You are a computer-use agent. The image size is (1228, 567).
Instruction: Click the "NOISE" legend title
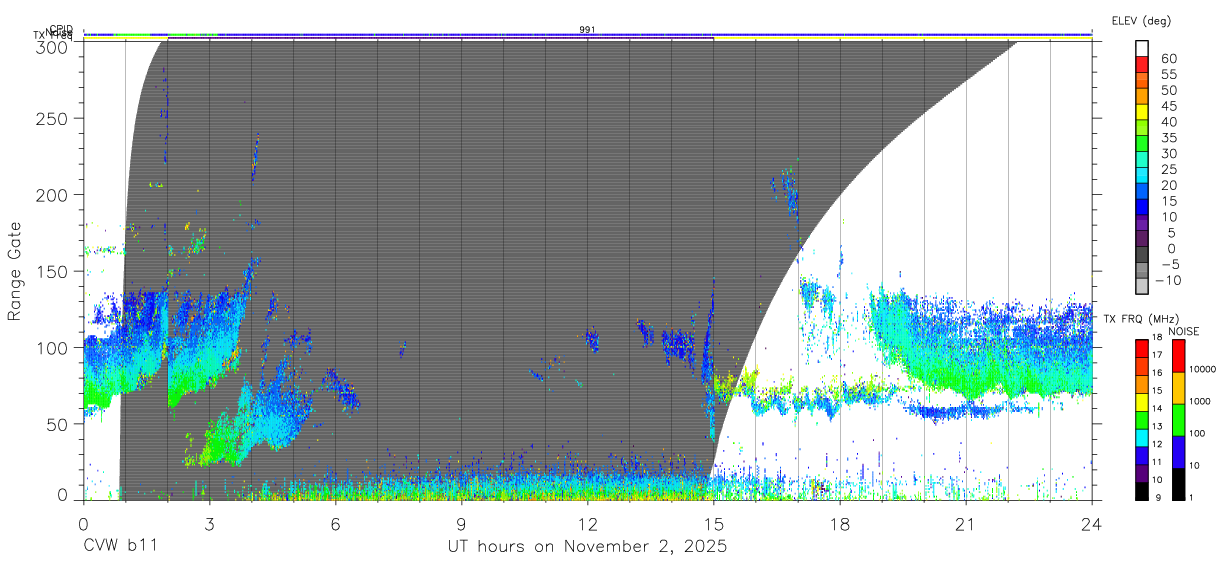click(x=1184, y=330)
